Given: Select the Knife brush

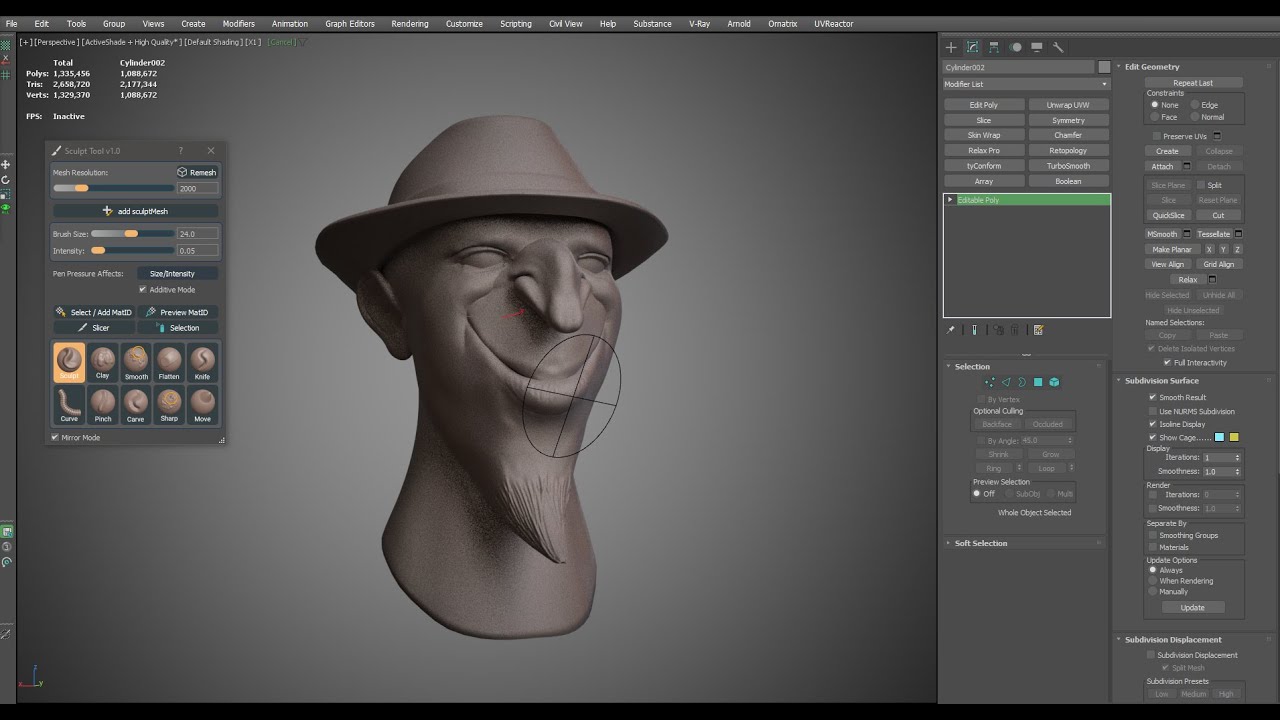Looking at the screenshot, I should [202, 361].
